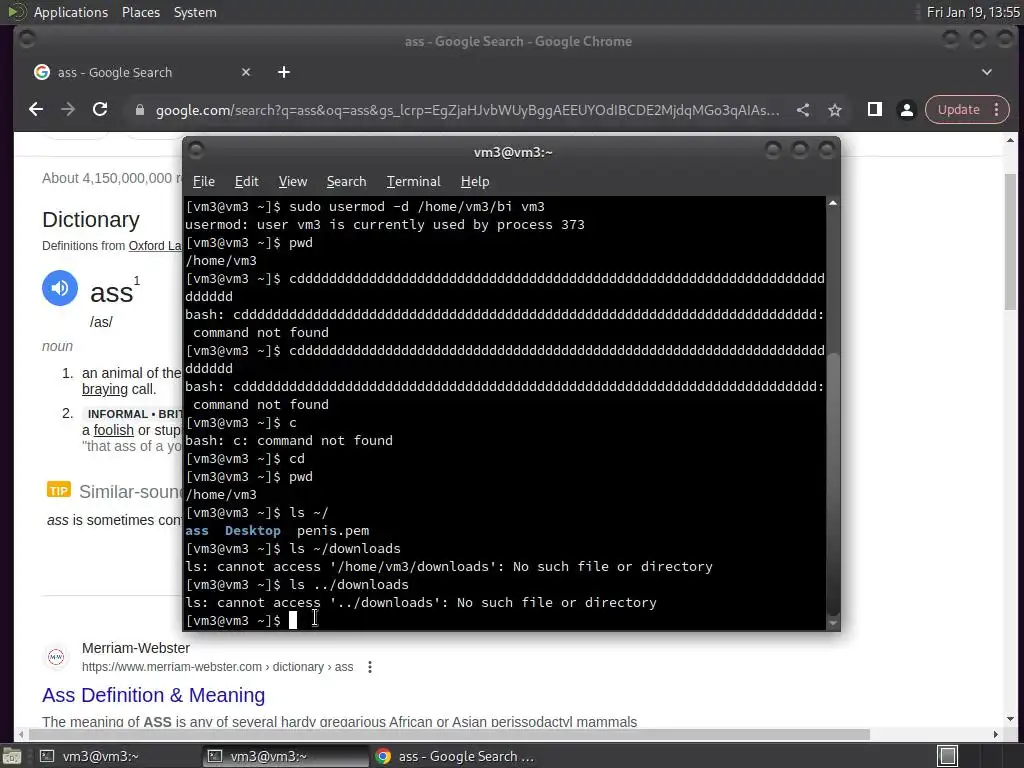Image resolution: width=1024 pixels, height=768 pixels.
Task: Click the yellow TIP badge
Action: pyautogui.click(x=59, y=490)
